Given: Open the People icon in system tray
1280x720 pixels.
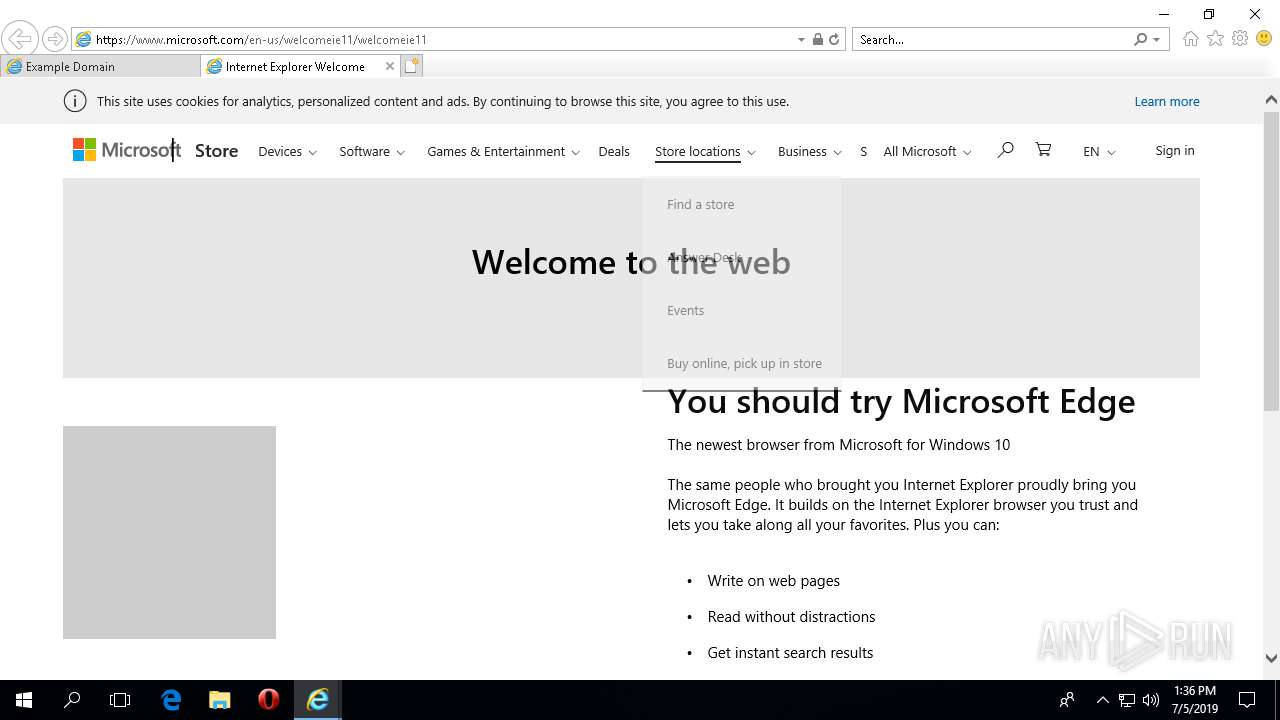Looking at the screenshot, I should 1067,700.
